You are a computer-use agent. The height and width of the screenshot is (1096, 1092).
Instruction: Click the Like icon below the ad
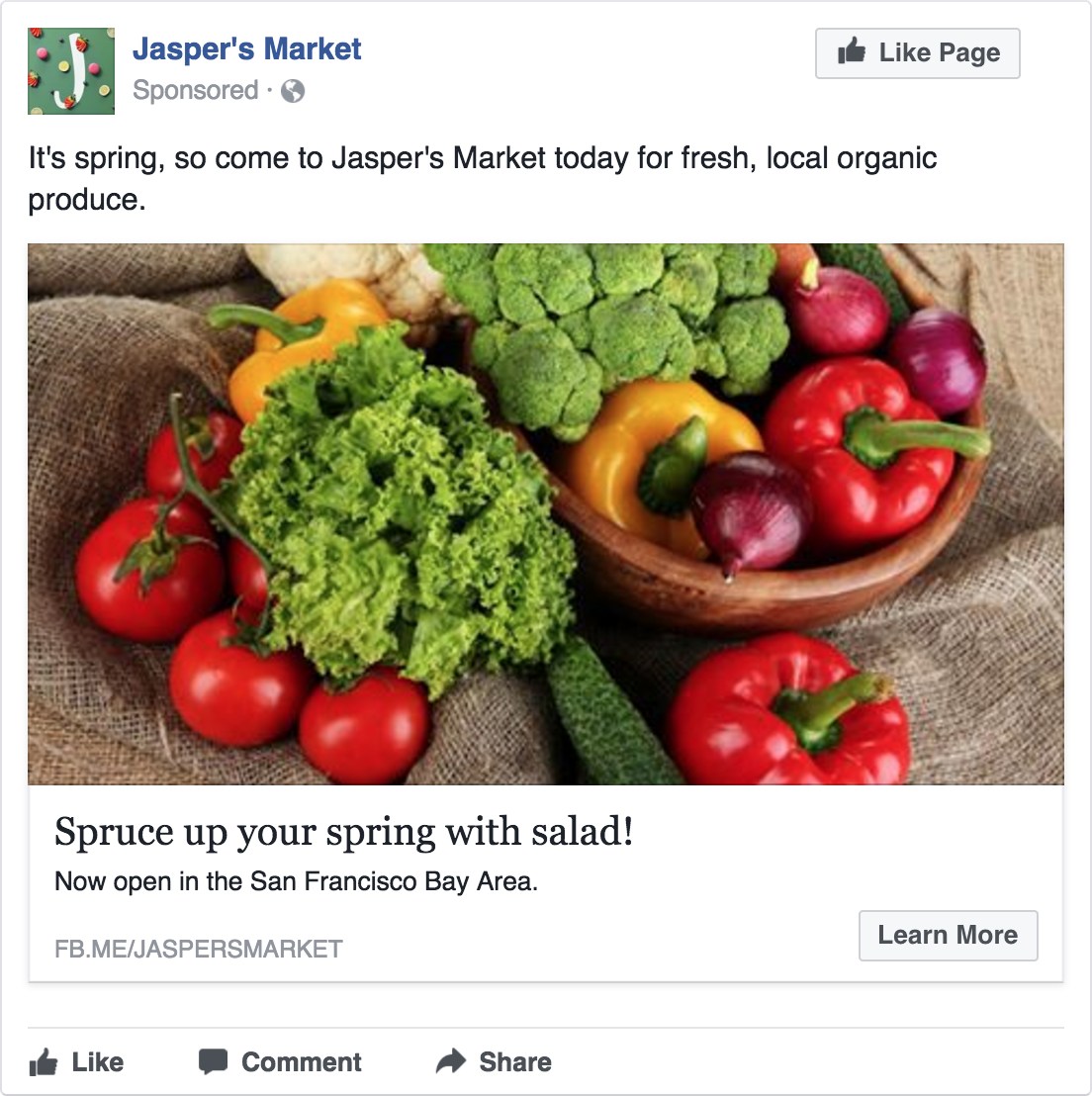pos(44,1061)
